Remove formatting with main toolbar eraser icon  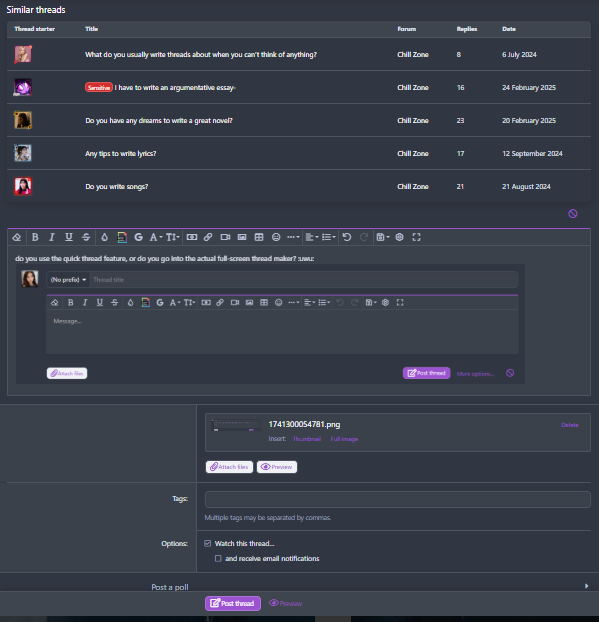[x=17, y=237]
